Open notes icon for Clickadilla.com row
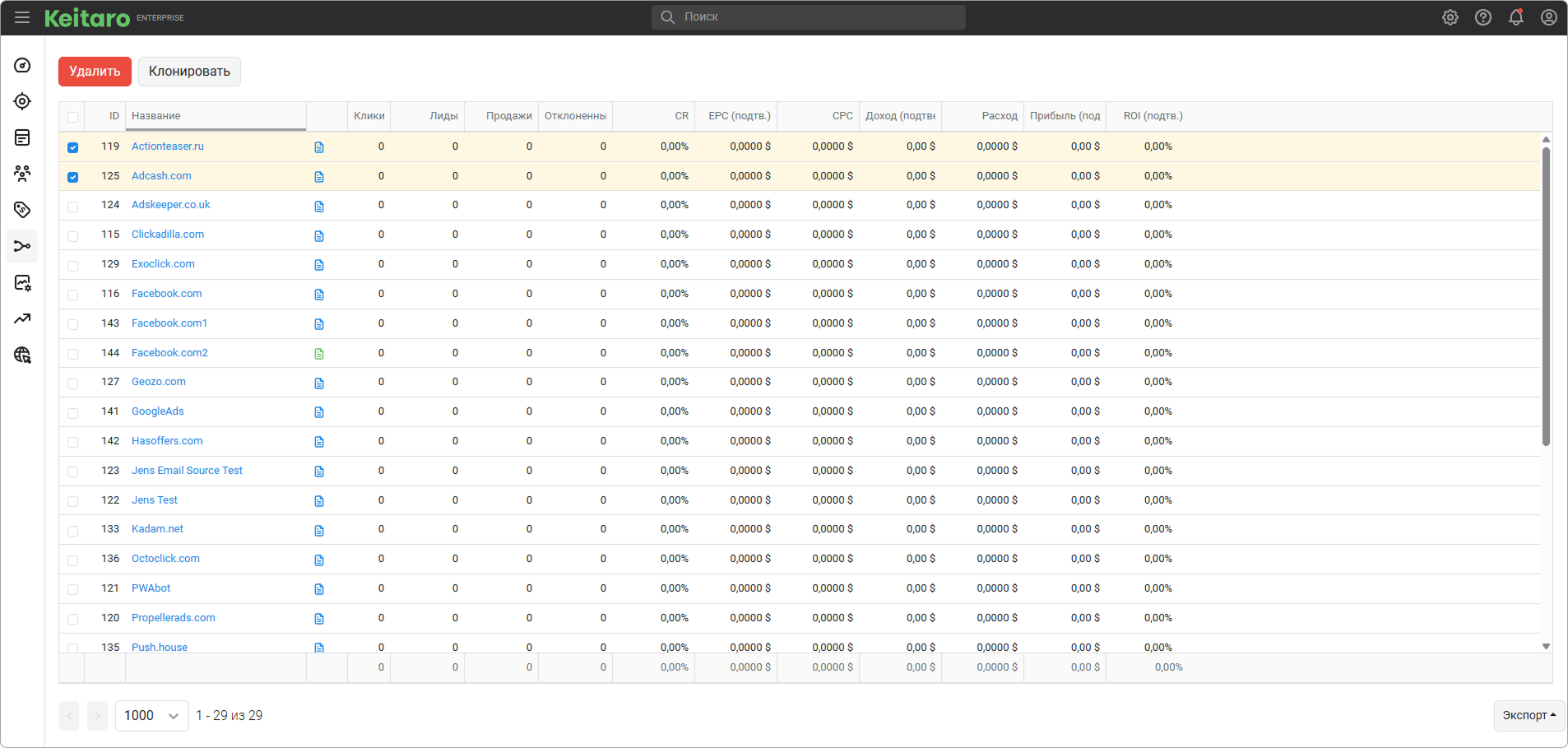This screenshot has height=748, width=1568. pyautogui.click(x=319, y=236)
